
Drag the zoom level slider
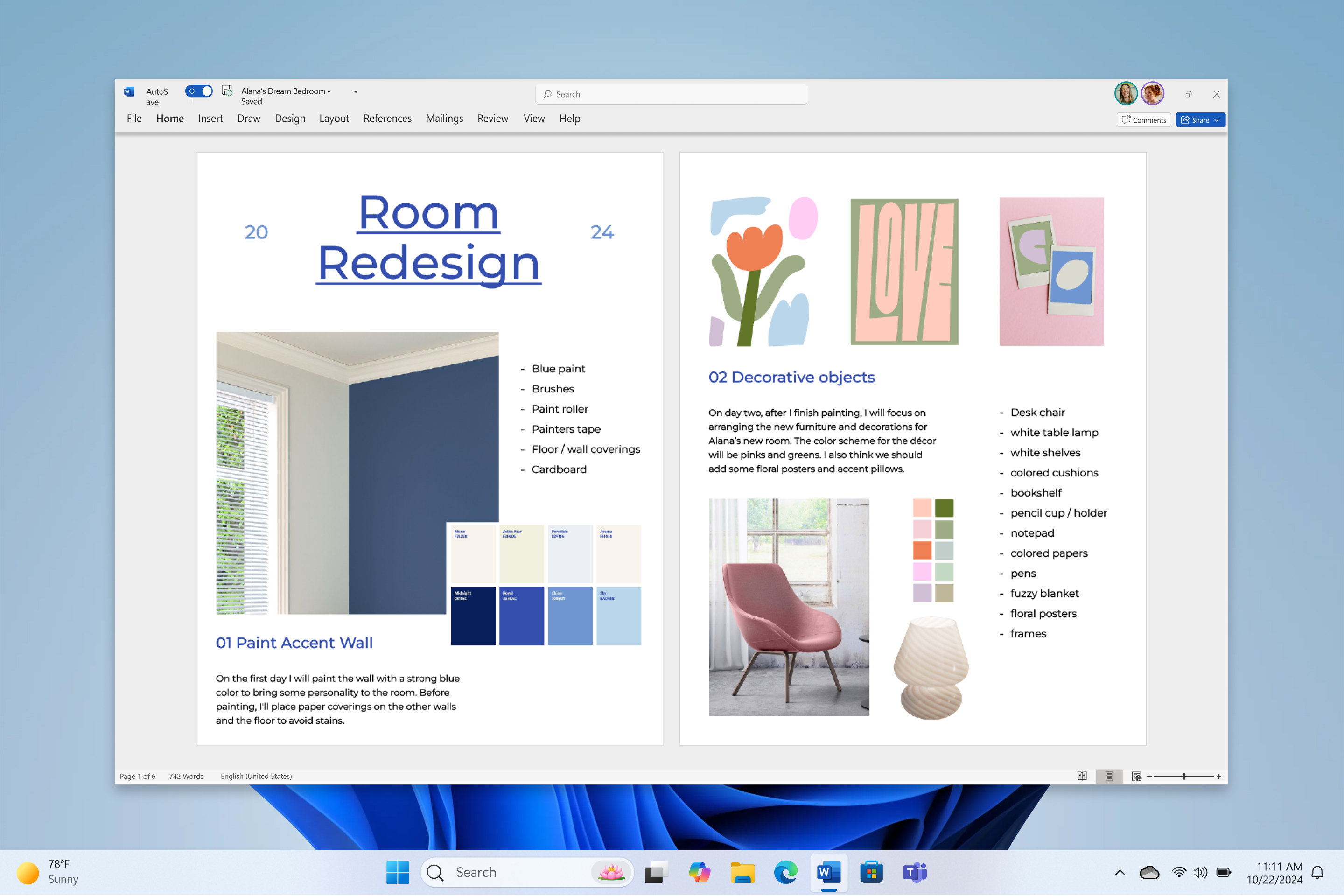pos(1184,776)
